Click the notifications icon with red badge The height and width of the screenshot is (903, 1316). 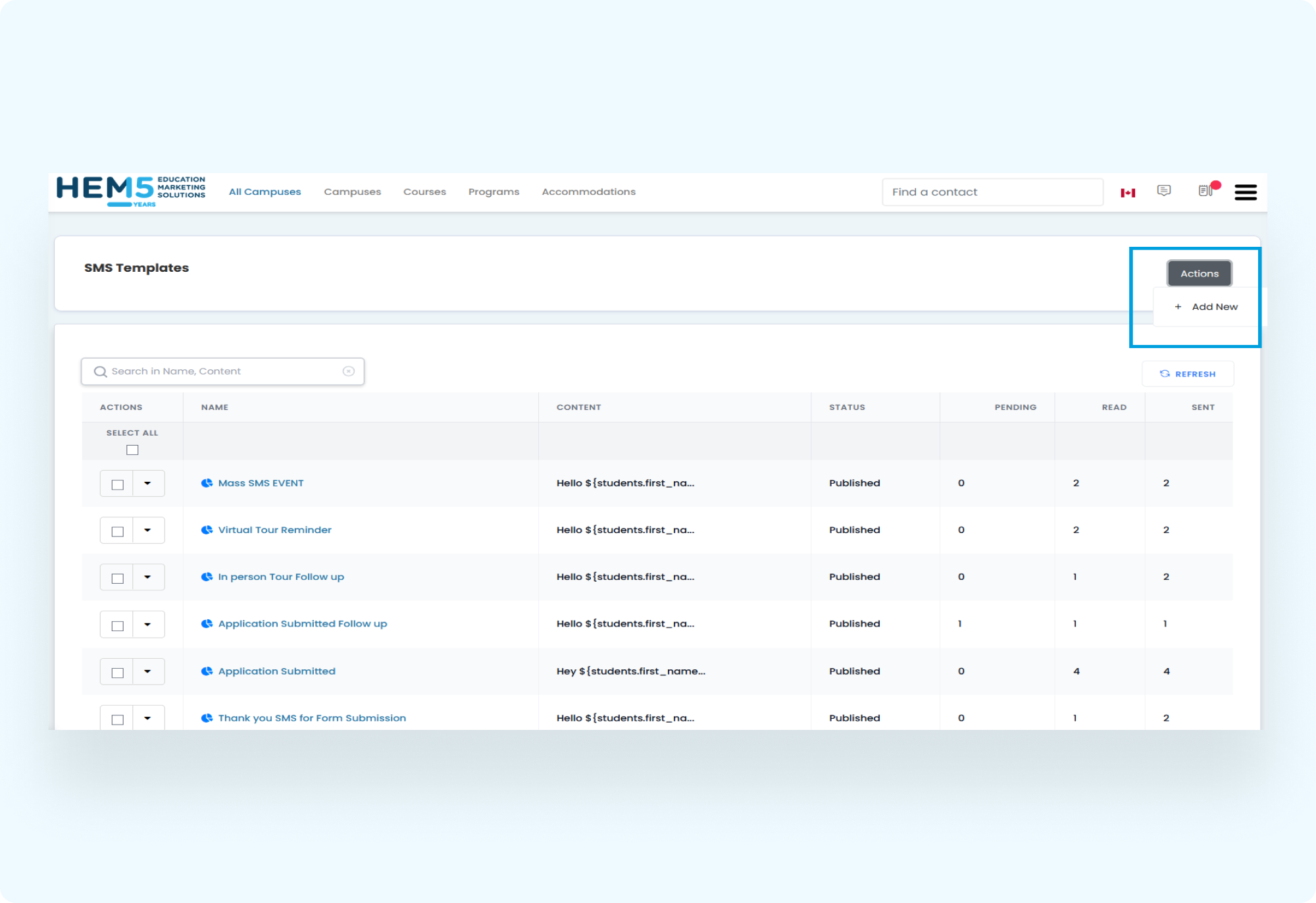point(1206,190)
